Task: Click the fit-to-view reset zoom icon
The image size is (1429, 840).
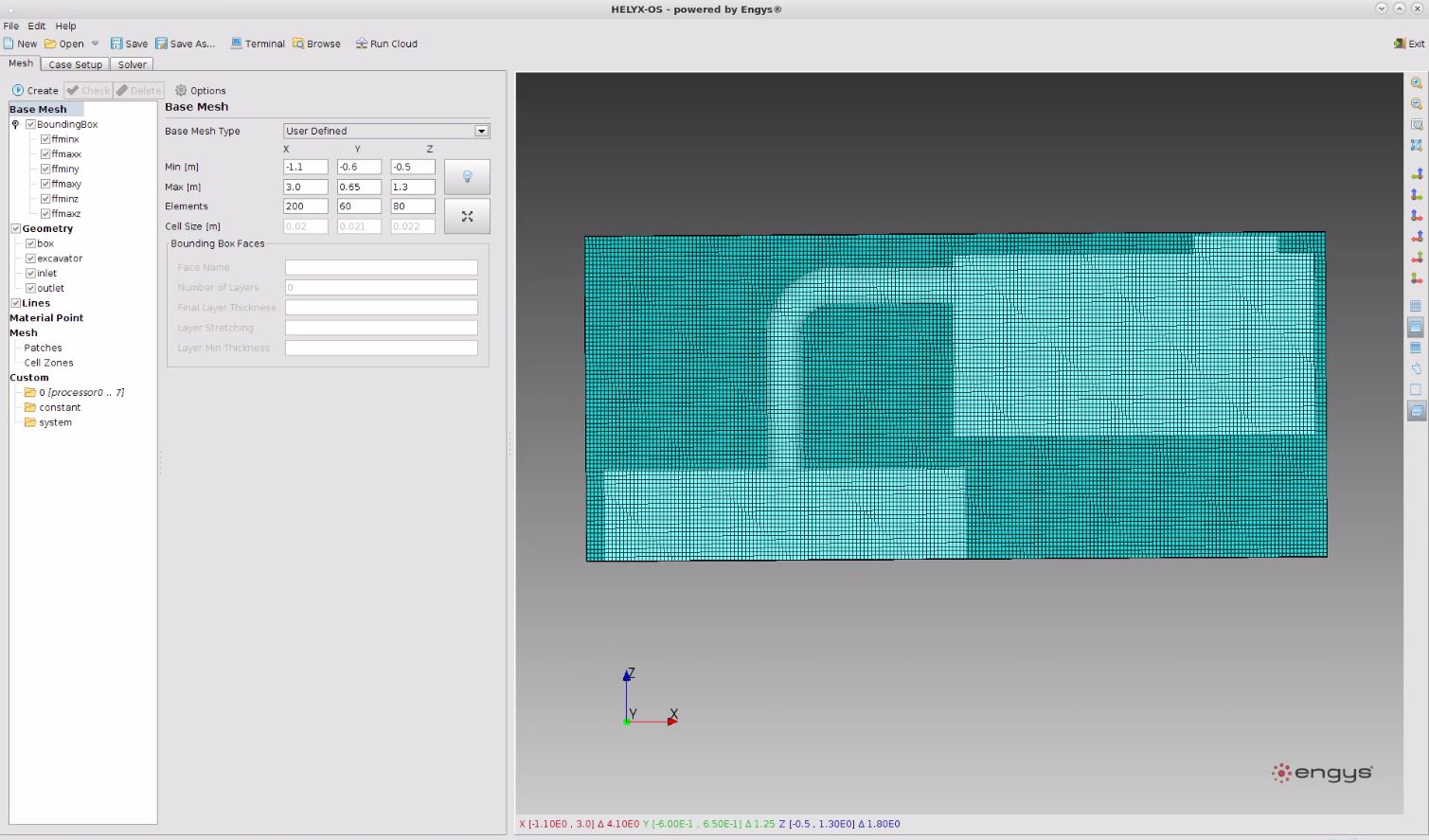Action: (x=1417, y=146)
